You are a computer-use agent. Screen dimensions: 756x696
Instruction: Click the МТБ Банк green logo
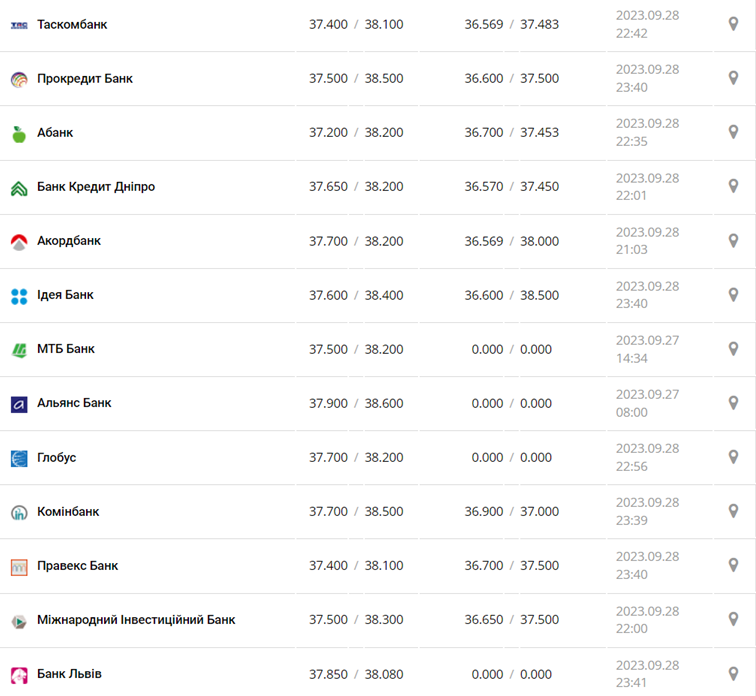(19, 350)
